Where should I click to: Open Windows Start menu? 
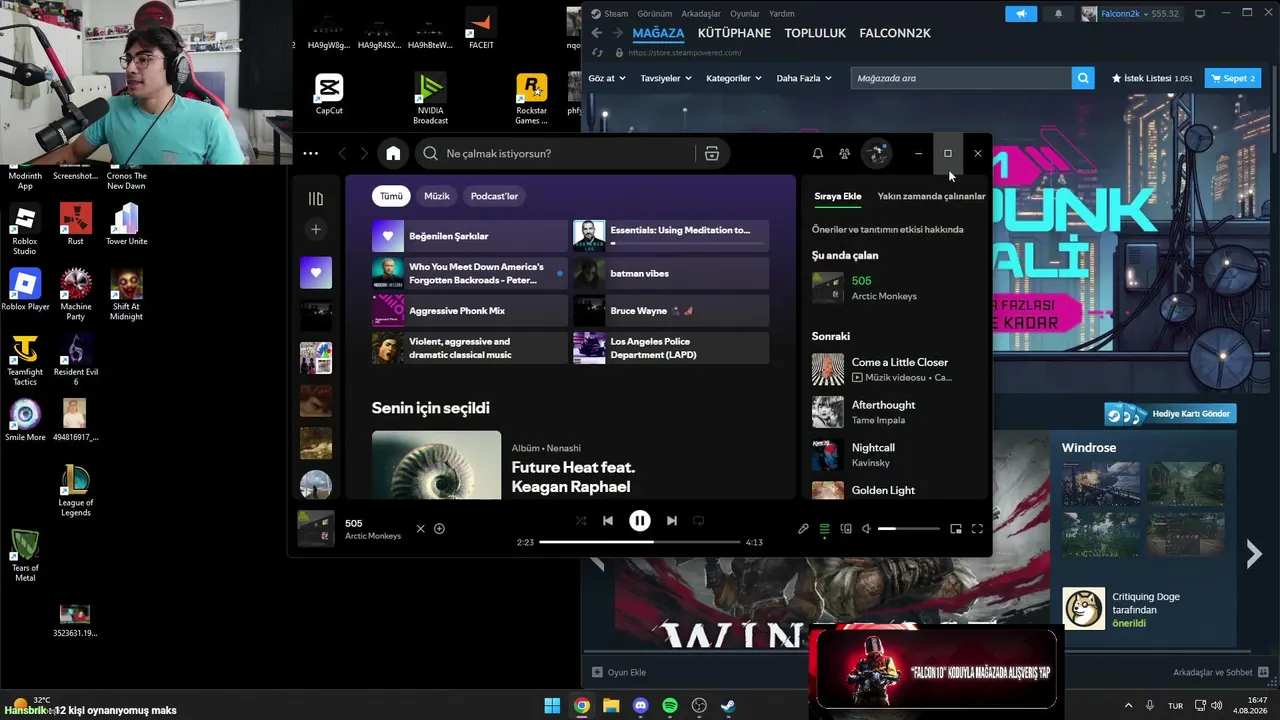552,706
